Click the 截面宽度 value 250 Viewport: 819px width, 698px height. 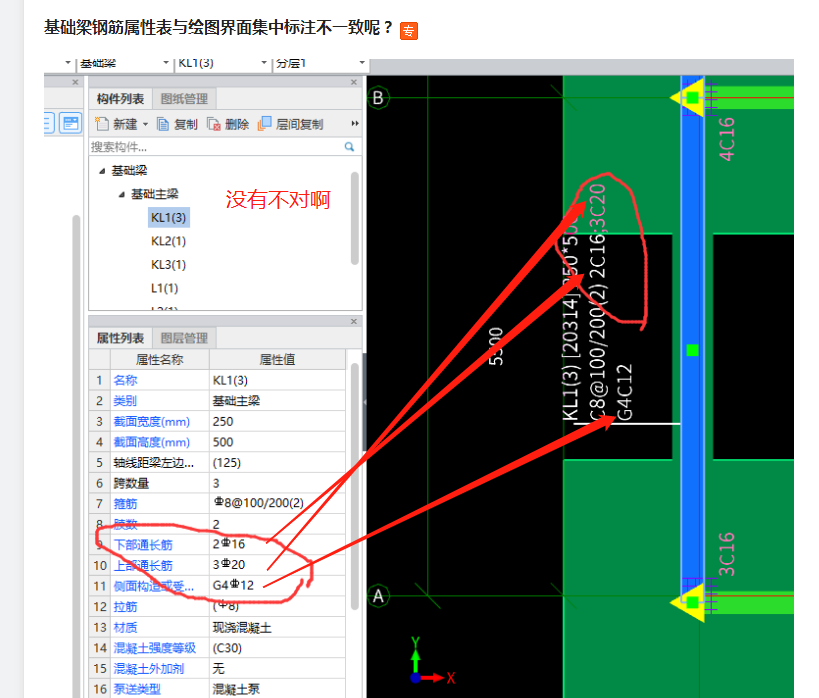(x=277, y=422)
